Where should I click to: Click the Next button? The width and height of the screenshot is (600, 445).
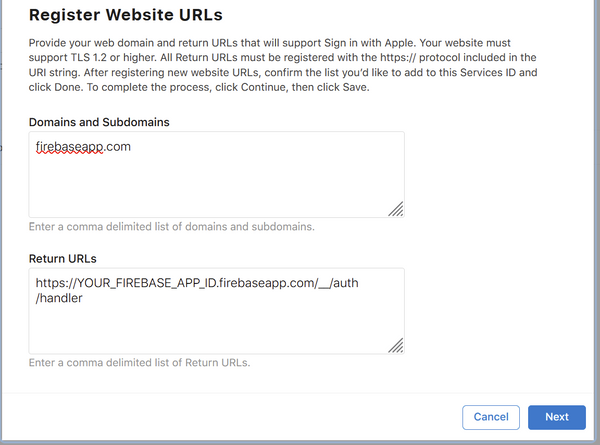pos(557,417)
